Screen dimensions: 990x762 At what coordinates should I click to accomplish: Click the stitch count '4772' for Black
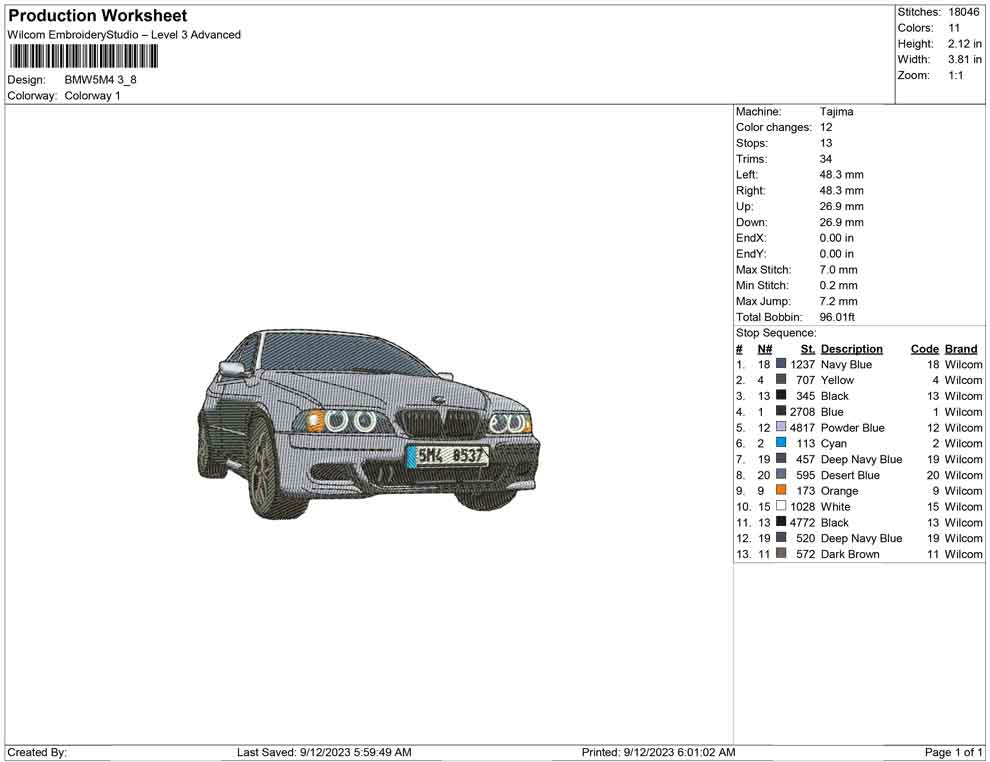click(x=802, y=522)
